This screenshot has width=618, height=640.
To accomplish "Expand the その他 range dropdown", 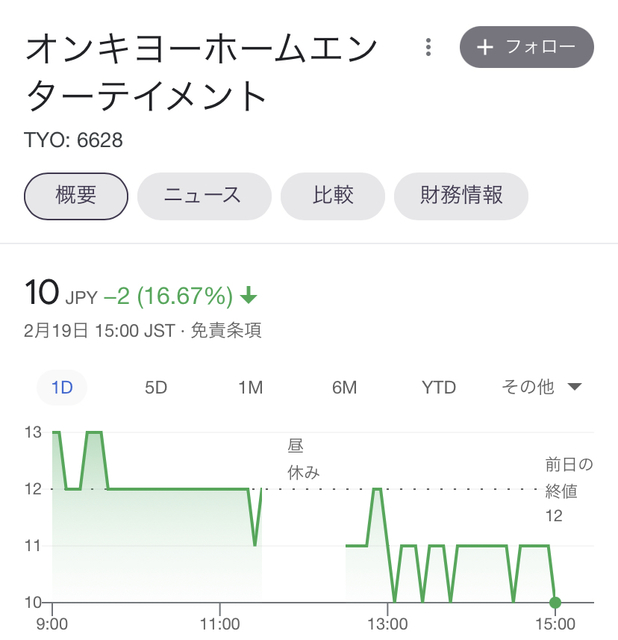I will (x=541, y=387).
